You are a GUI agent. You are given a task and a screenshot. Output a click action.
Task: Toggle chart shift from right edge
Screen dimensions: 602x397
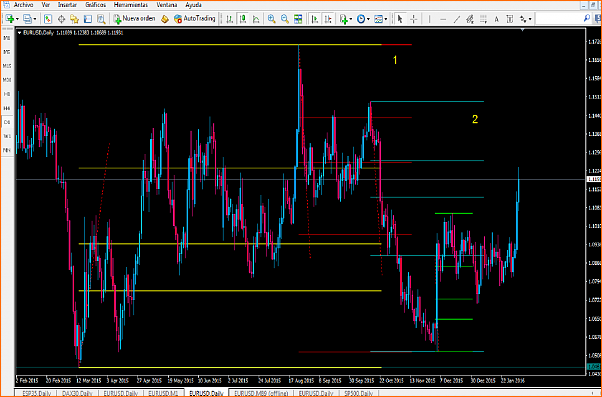tap(328, 19)
